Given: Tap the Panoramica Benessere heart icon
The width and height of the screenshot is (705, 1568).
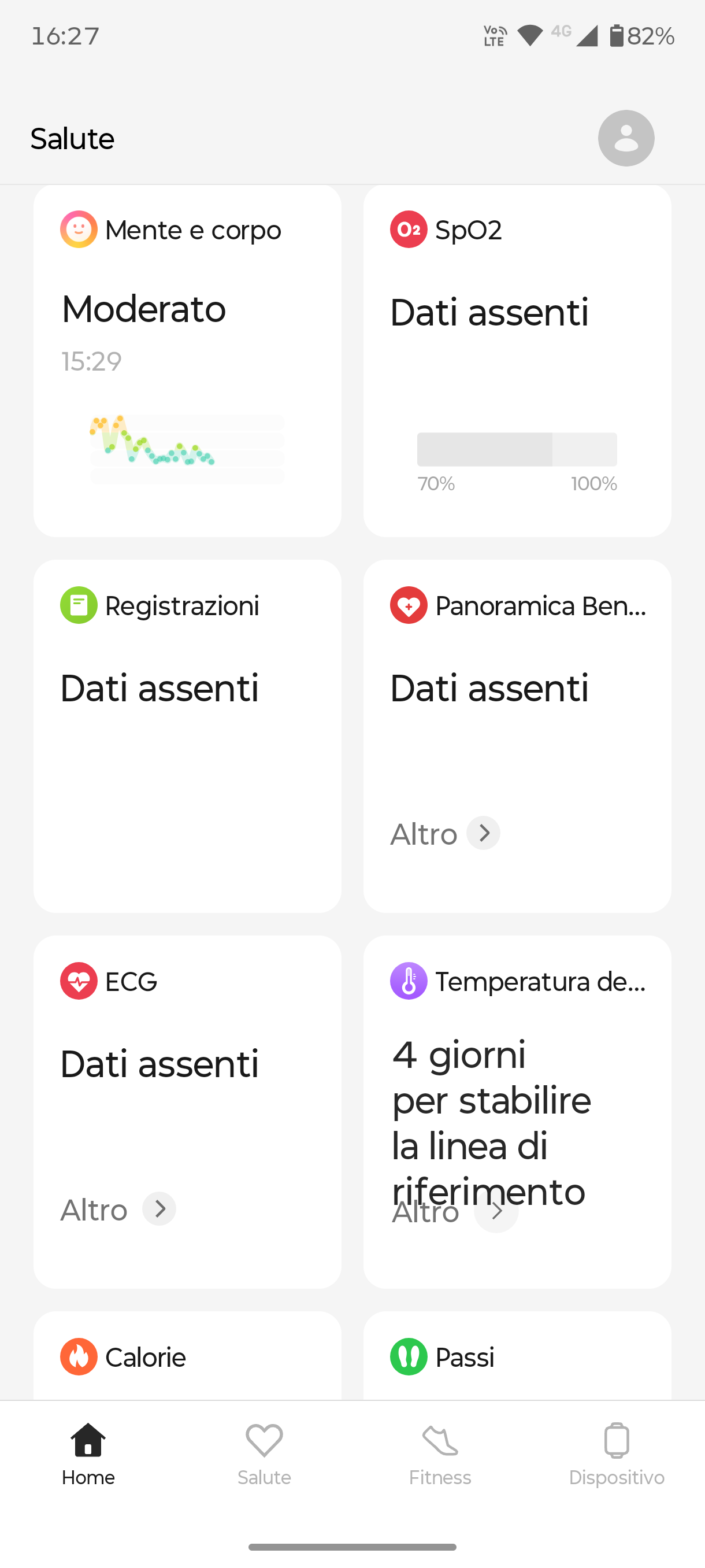Looking at the screenshot, I should [x=408, y=605].
